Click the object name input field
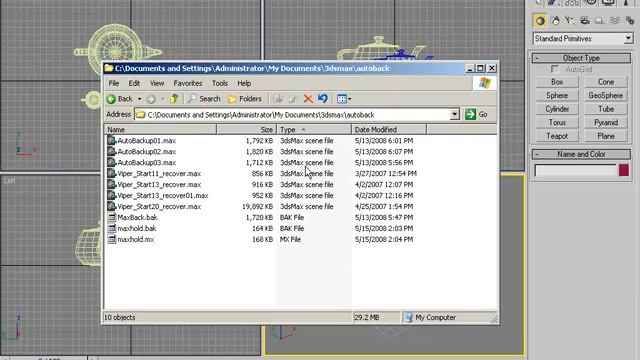This screenshot has width=640, height=360. (x=575, y=170)
